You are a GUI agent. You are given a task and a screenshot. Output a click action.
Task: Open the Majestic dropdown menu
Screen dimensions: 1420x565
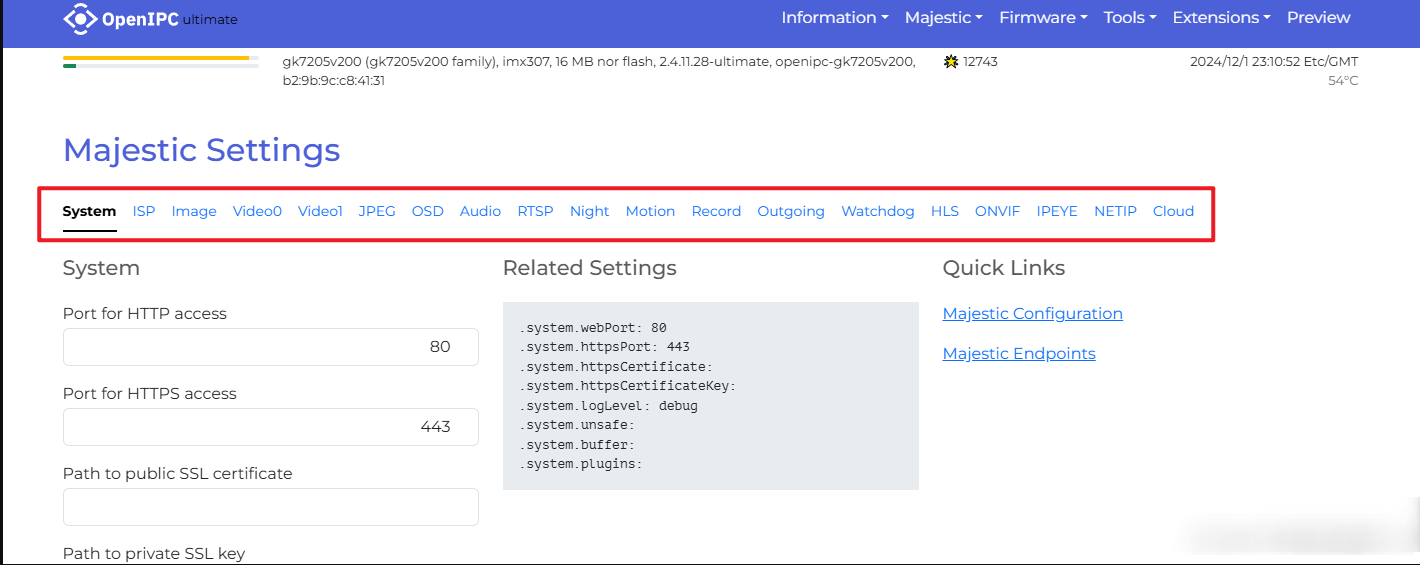pos(944,18)
